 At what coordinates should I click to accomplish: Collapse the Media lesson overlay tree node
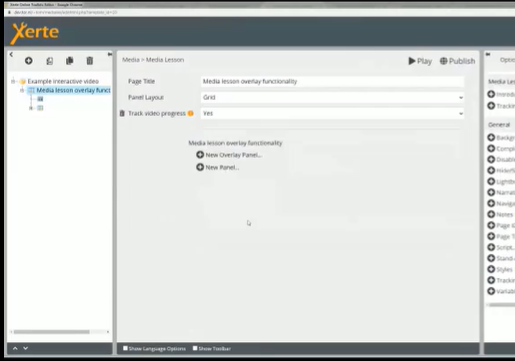click(x=22, y=90)
